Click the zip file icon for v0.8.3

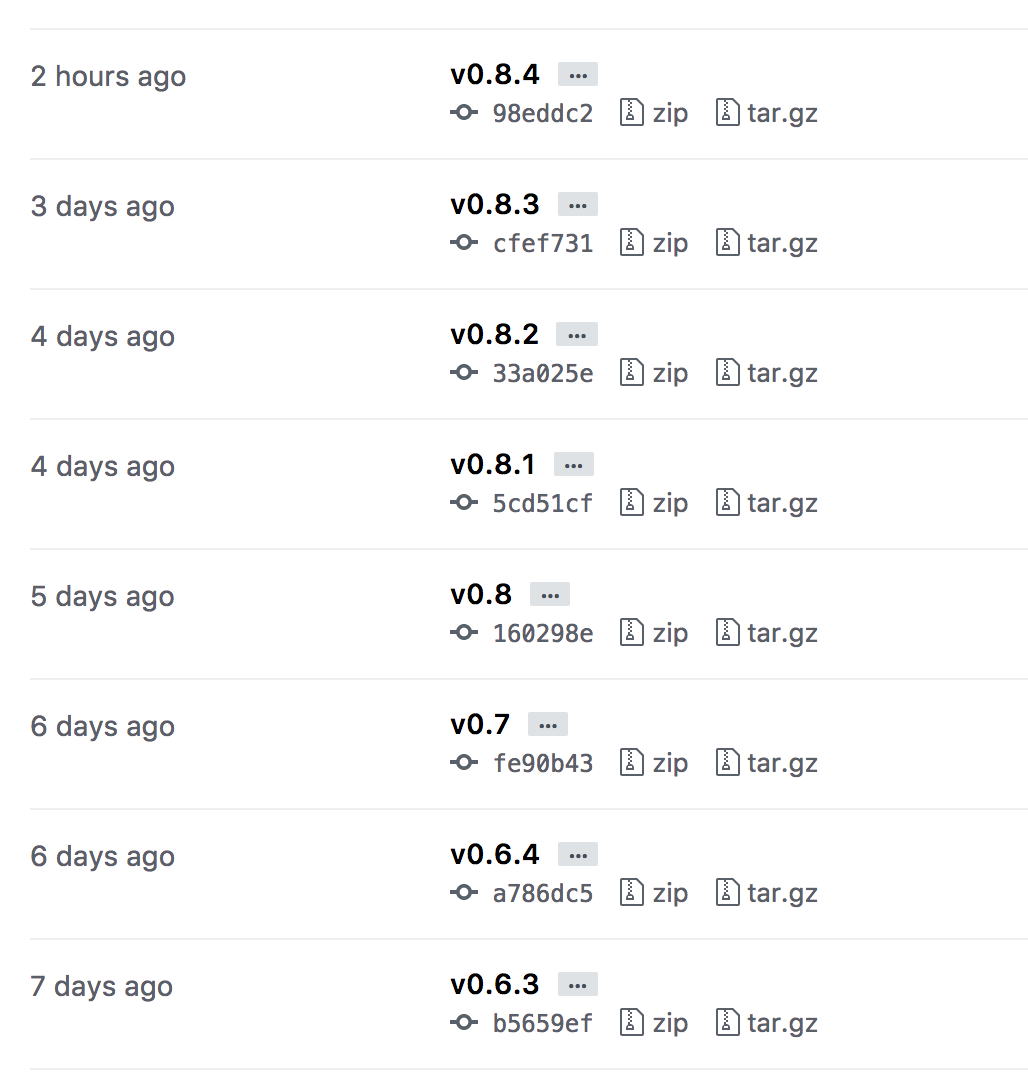(x=632, y=243)
